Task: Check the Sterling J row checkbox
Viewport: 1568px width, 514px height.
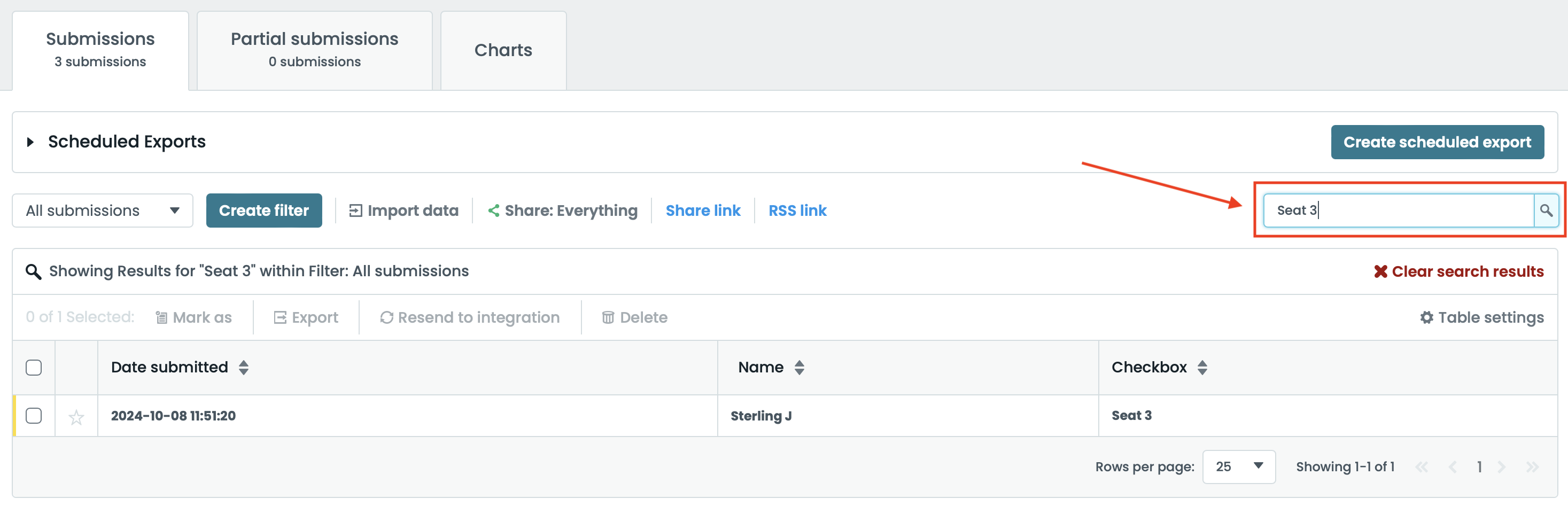Action: (34, 416)
